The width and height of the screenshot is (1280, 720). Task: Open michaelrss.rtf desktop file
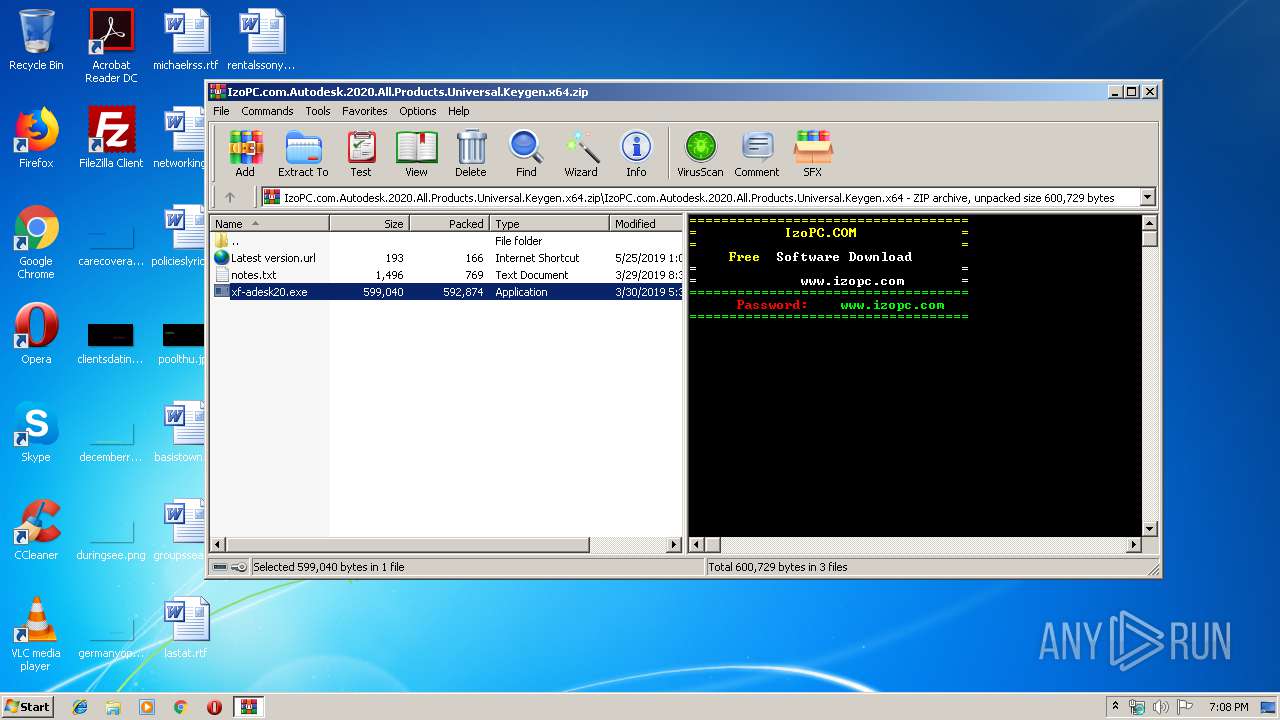point(186,40)
